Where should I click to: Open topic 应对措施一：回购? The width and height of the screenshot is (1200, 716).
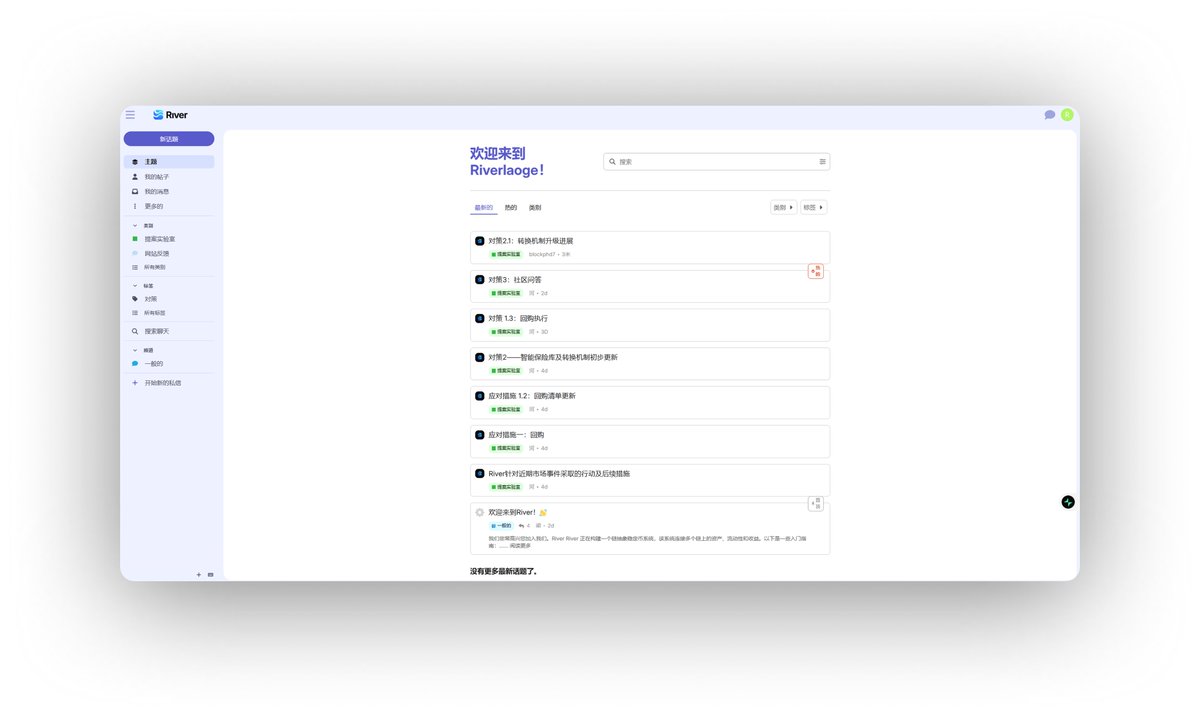(516, 435)
